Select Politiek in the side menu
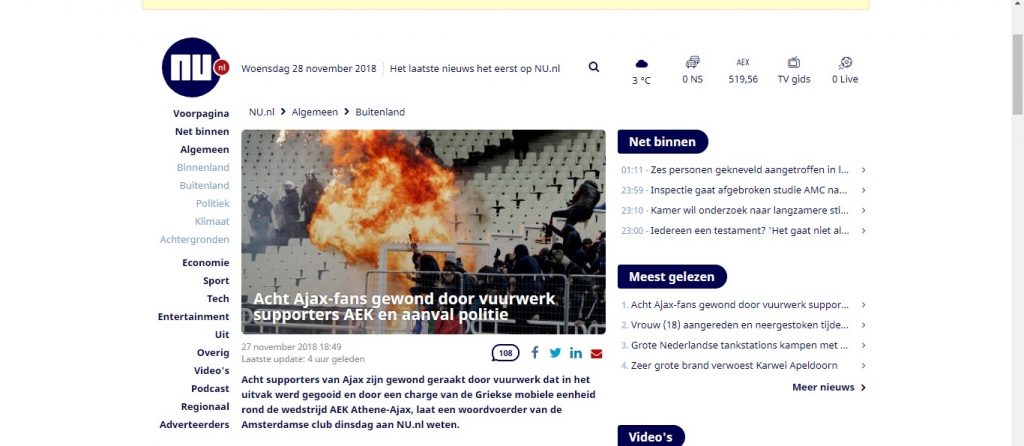The width and height of the screenshot is (1024, 446). click(212, 203)
